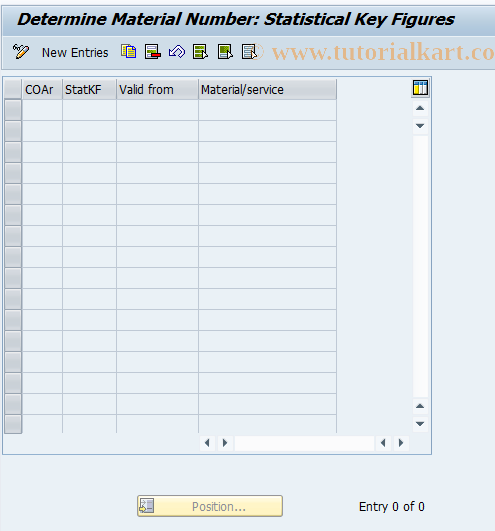Click the first row Valid from cell
The height and width of the screenshot is (531, 495).
(157, 110)
